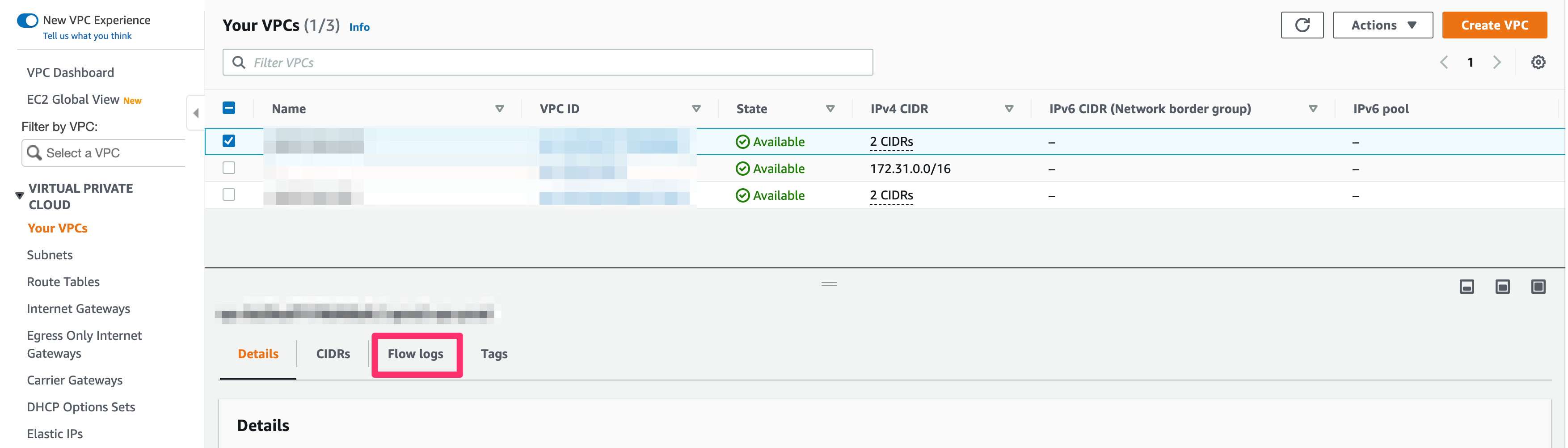Screen dimensions: 1568x448
Task: Click 2 CIDRs in third VPC row
Action: pos(891,195)
